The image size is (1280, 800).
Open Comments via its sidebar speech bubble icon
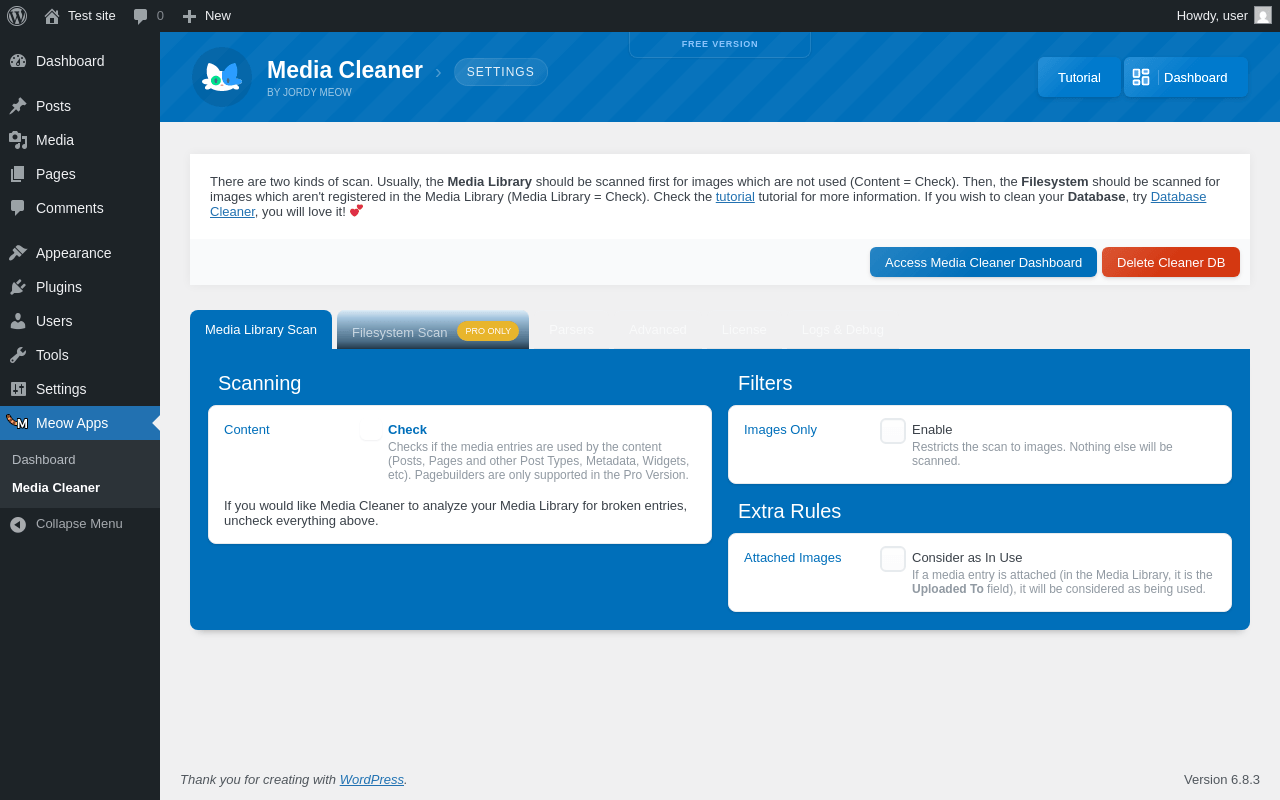click(x=18, y=208)
